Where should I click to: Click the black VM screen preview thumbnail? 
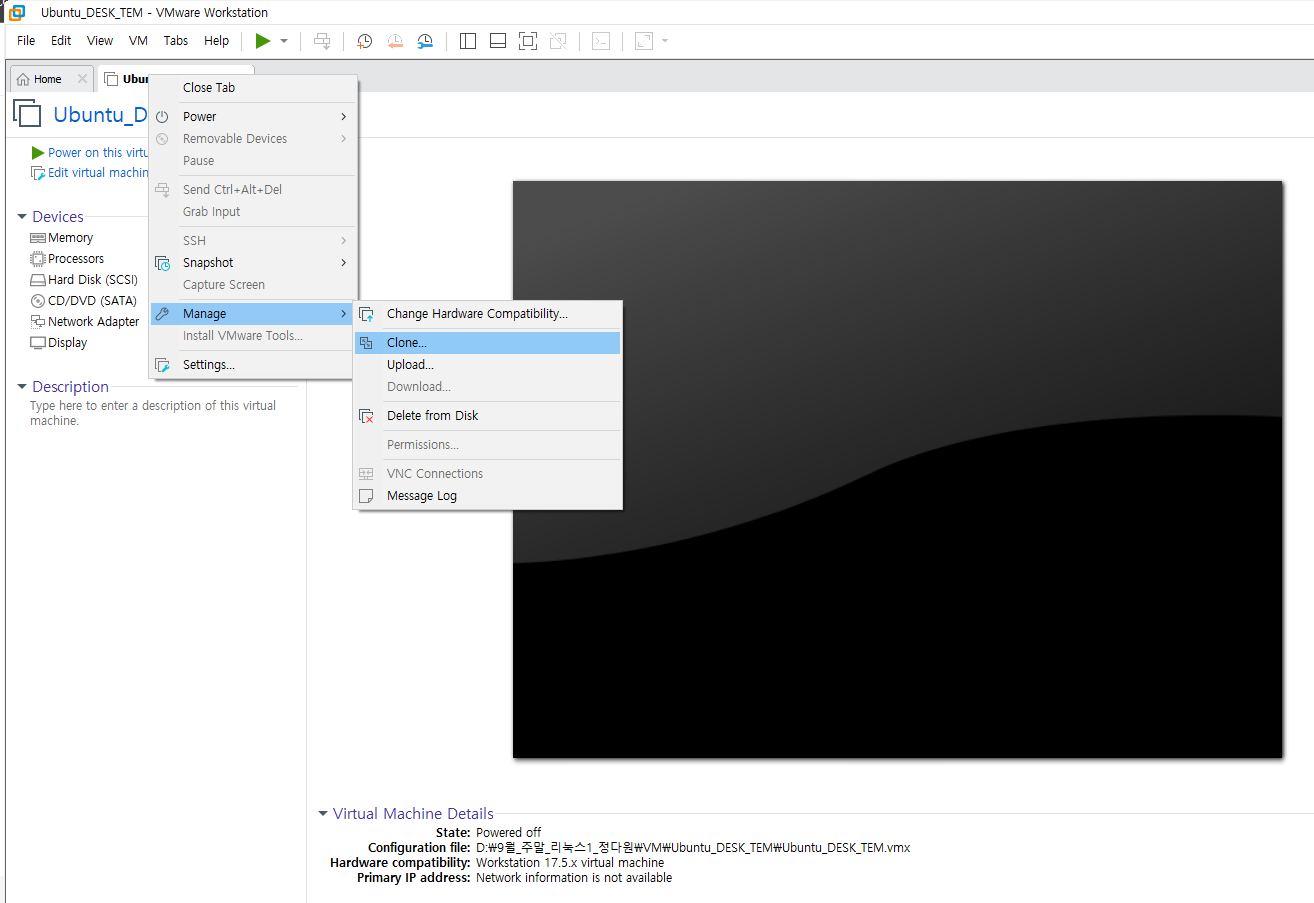[897, 469]
